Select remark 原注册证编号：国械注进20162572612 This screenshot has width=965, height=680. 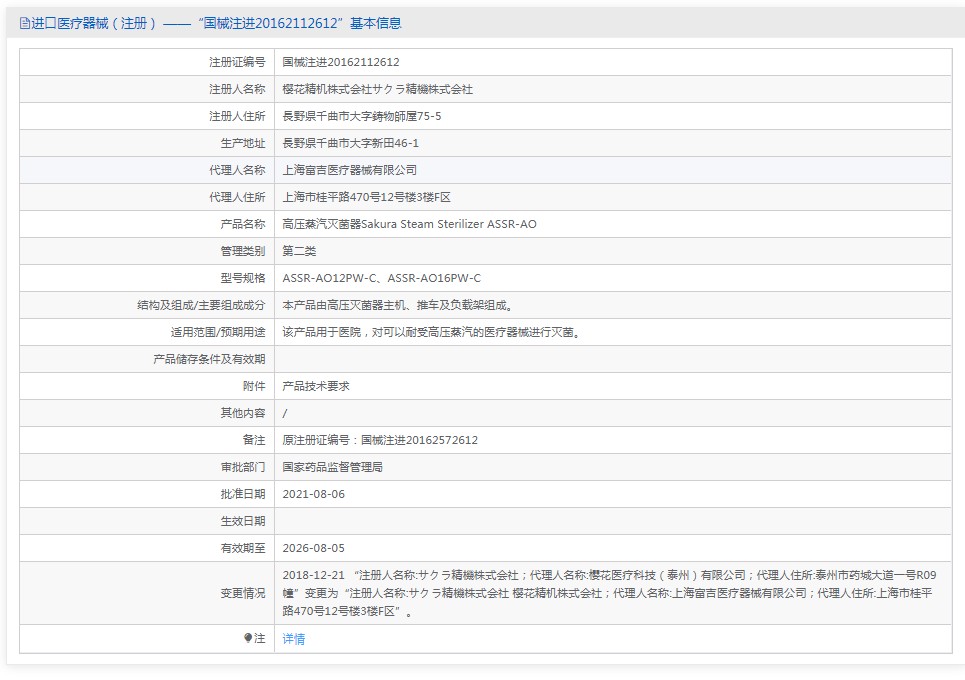(x=380, y=440)
